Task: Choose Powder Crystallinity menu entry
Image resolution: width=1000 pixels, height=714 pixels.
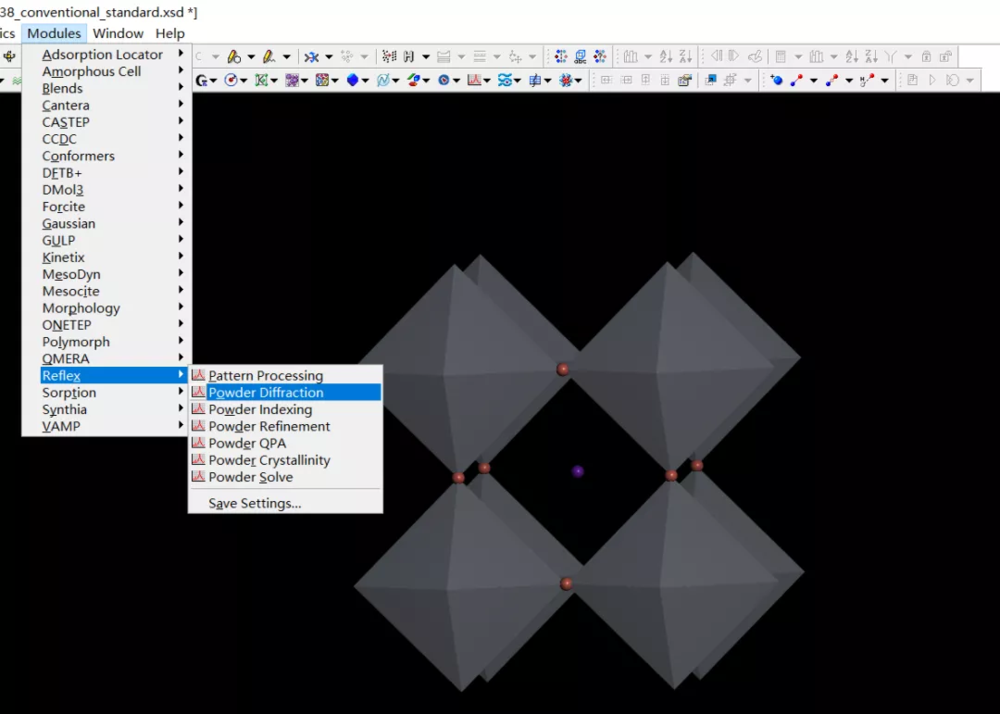Action: [285, 460]
